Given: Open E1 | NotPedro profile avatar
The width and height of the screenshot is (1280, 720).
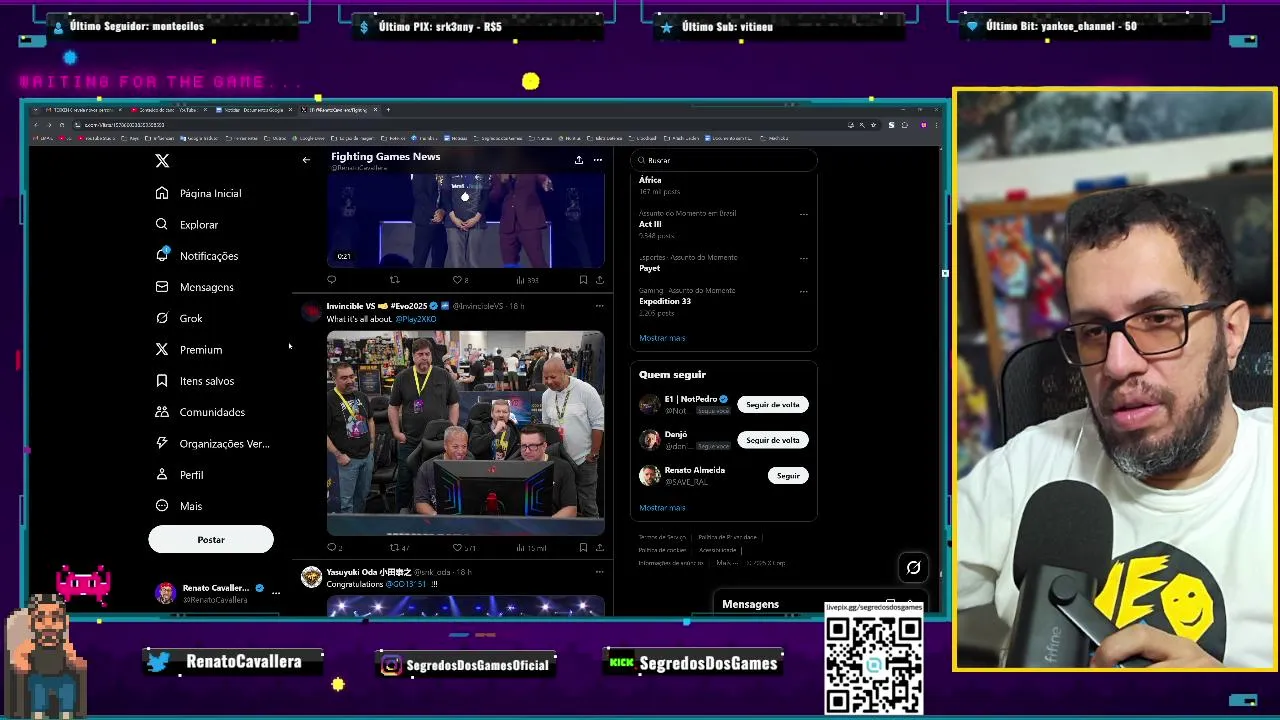Looking at the screenshot, I should pyautogui.click(x=650, y=405).
